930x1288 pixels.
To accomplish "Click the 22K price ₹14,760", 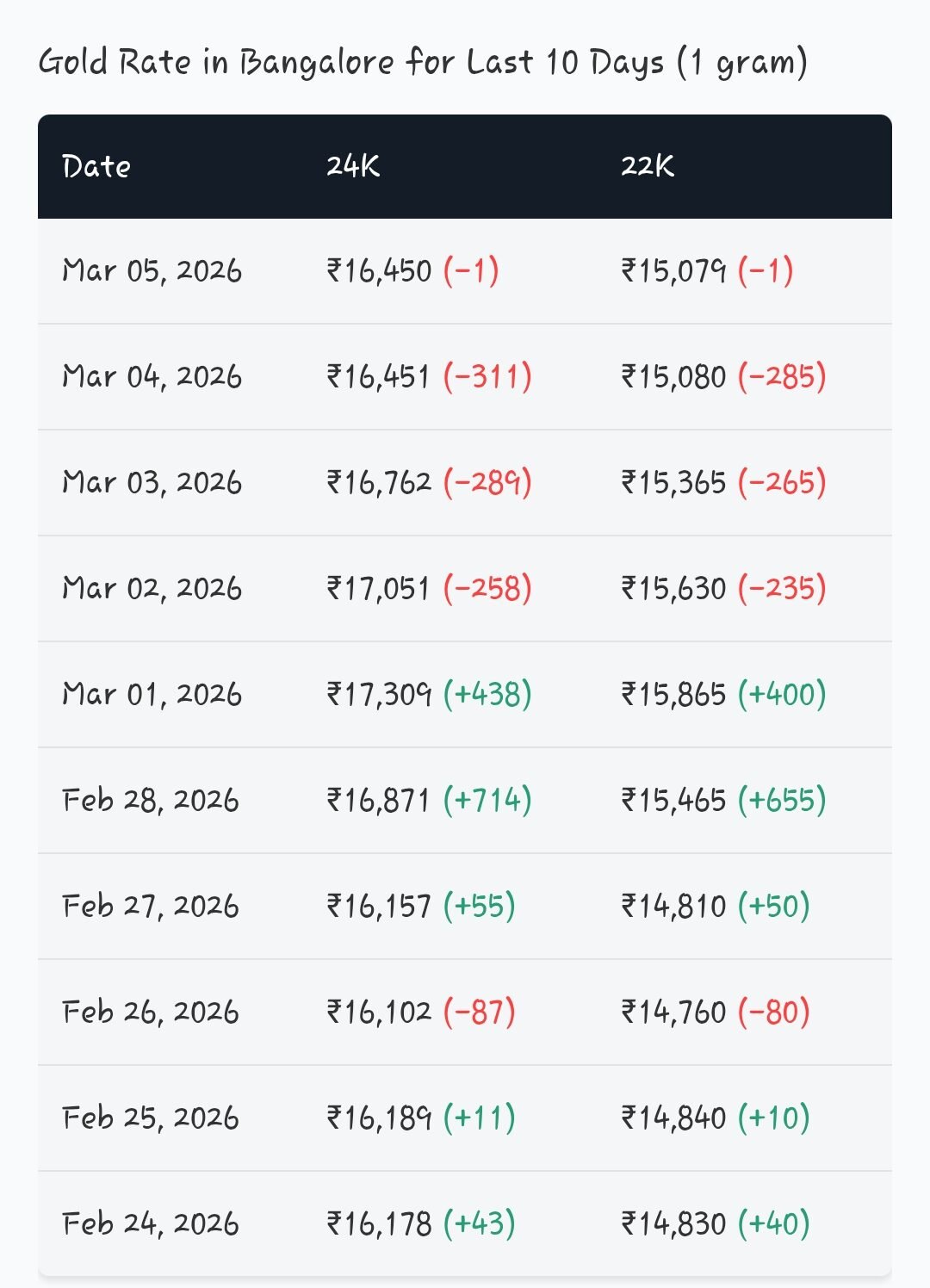I will [x=674, y=1012].
